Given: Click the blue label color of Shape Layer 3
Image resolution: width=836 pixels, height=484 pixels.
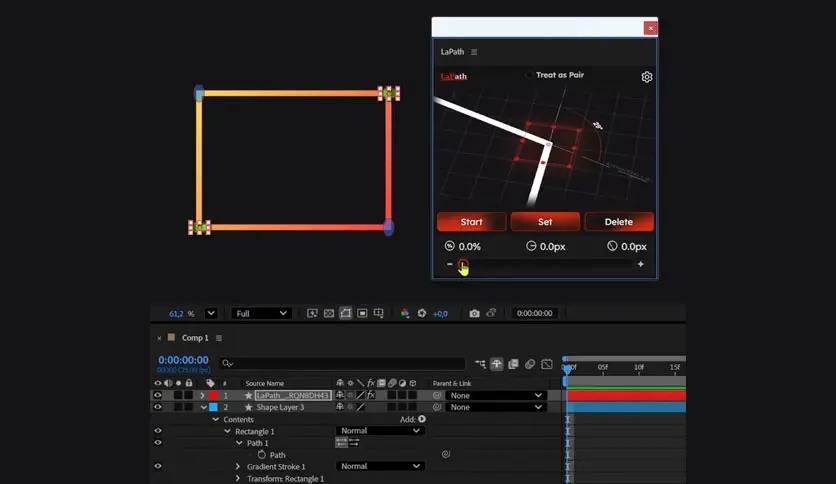Looking at the screenshot, I should [x=213, y=407].
